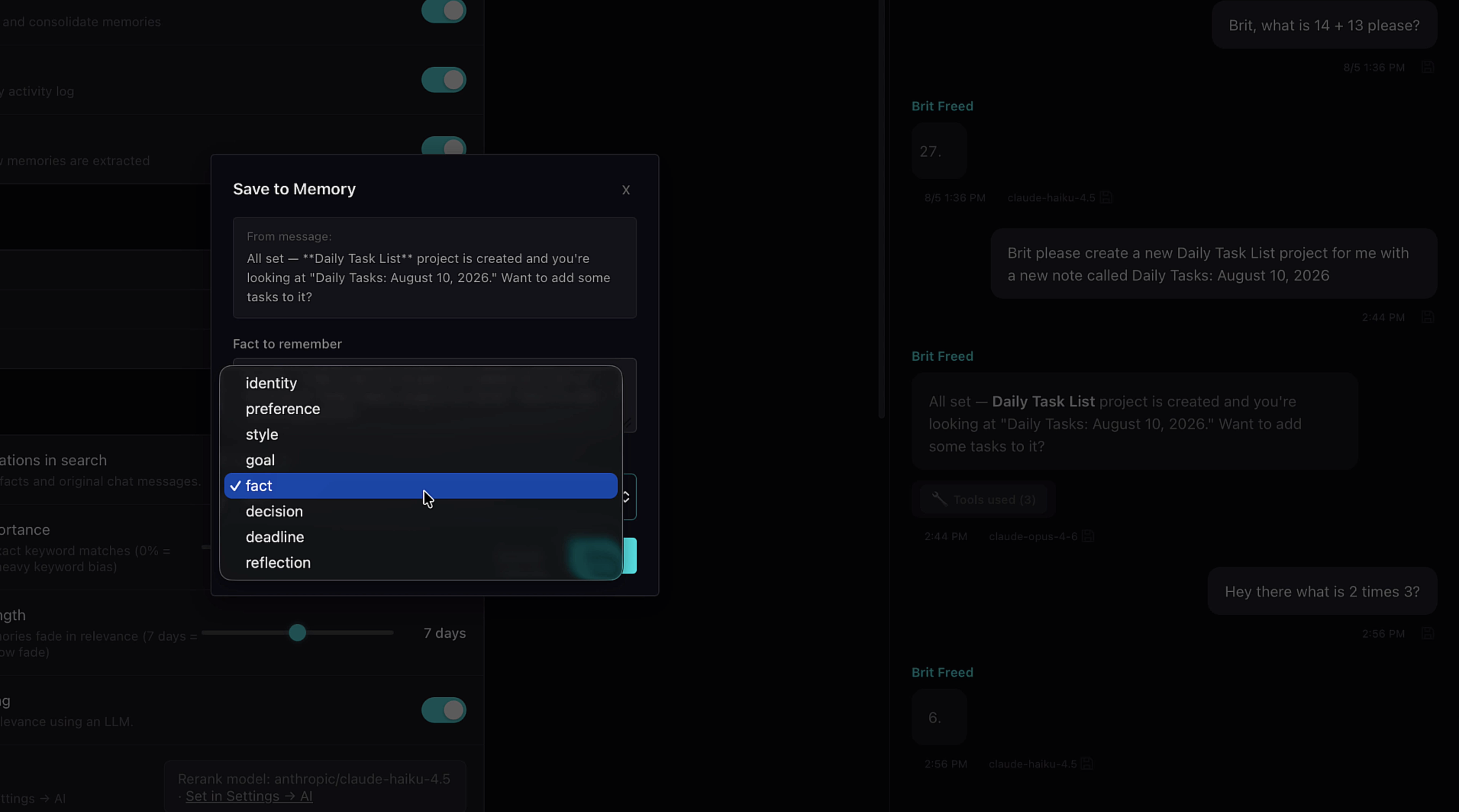This screenshot has width=1459, height=812.
Task: Click the 'Fact to remember' label
Action: 287,344
